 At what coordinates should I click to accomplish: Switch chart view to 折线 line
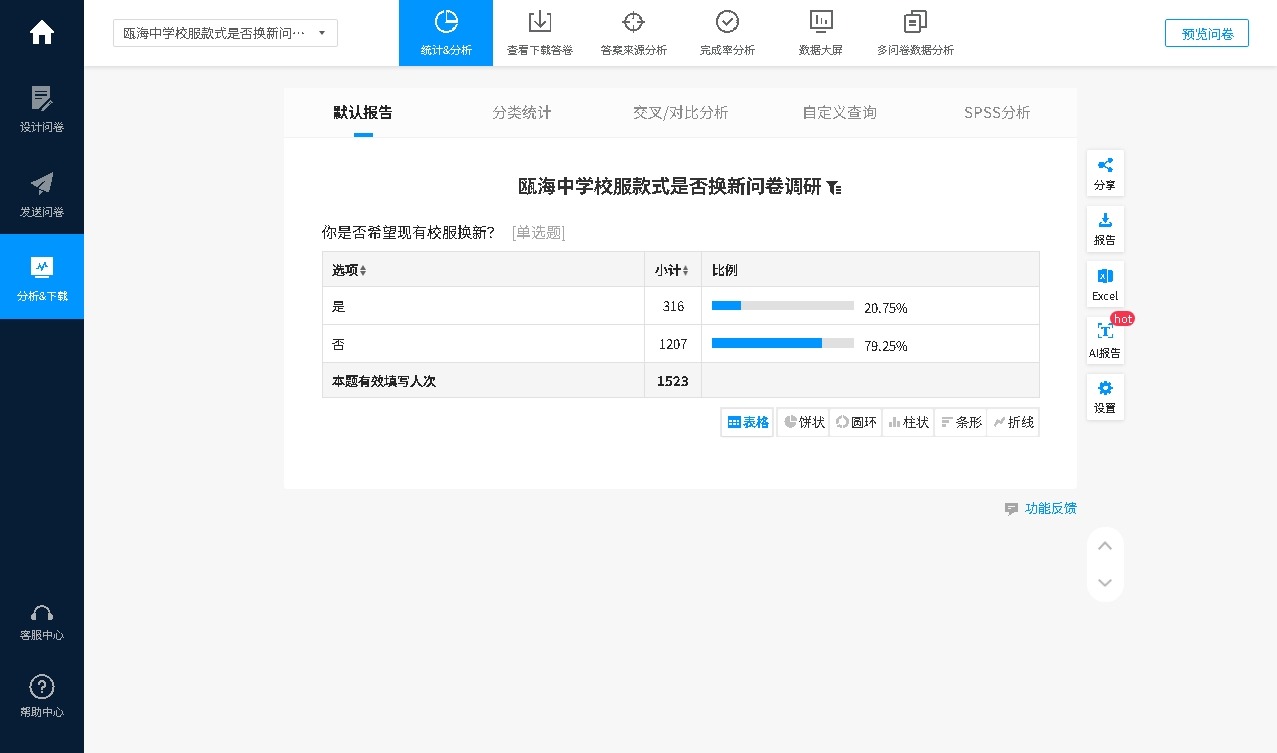[1013, 422]
